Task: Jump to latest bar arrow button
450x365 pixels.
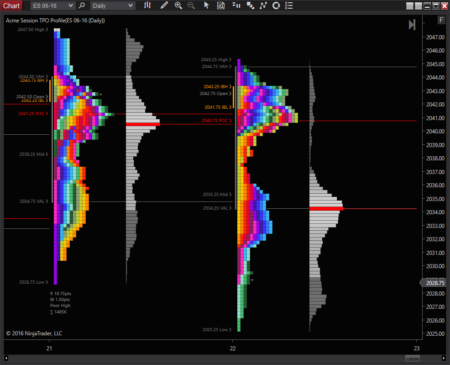Action: click(412, 25)
